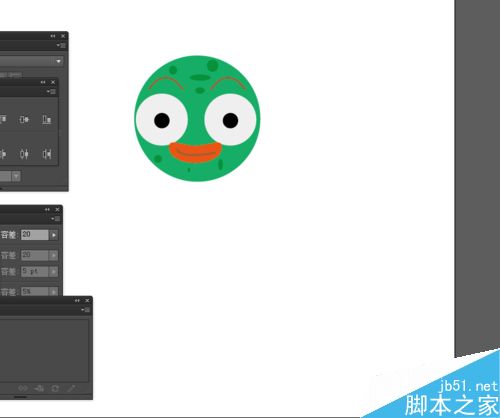Open the Align panel flyout menu

point(52,91)
